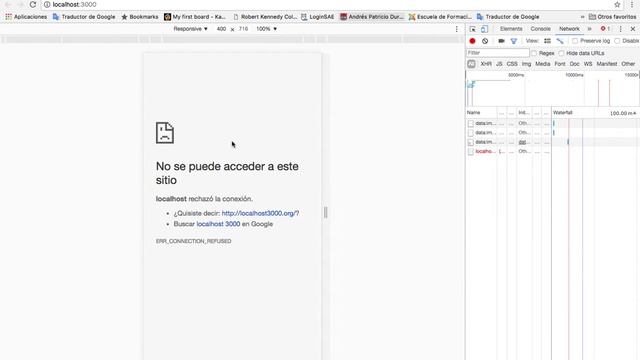Click the red record network log button
This screenshot has width=640, height=360.
click(472, 41)
